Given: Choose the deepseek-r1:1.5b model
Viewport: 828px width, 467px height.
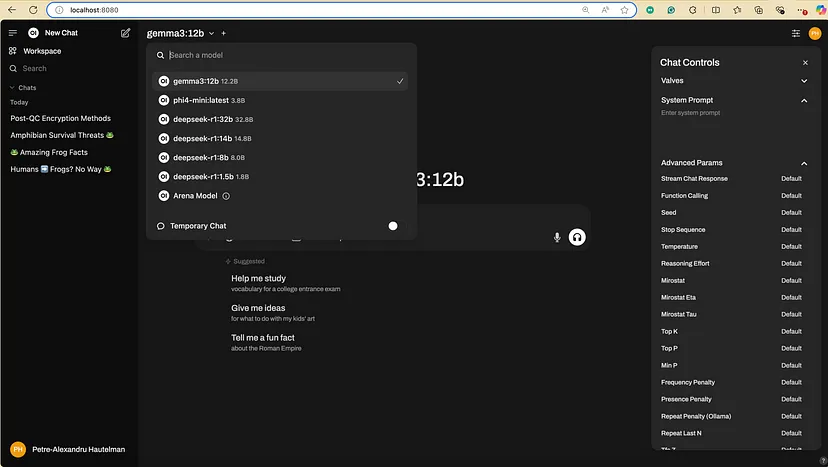Looking at the screenshot, I should (280, 176).
